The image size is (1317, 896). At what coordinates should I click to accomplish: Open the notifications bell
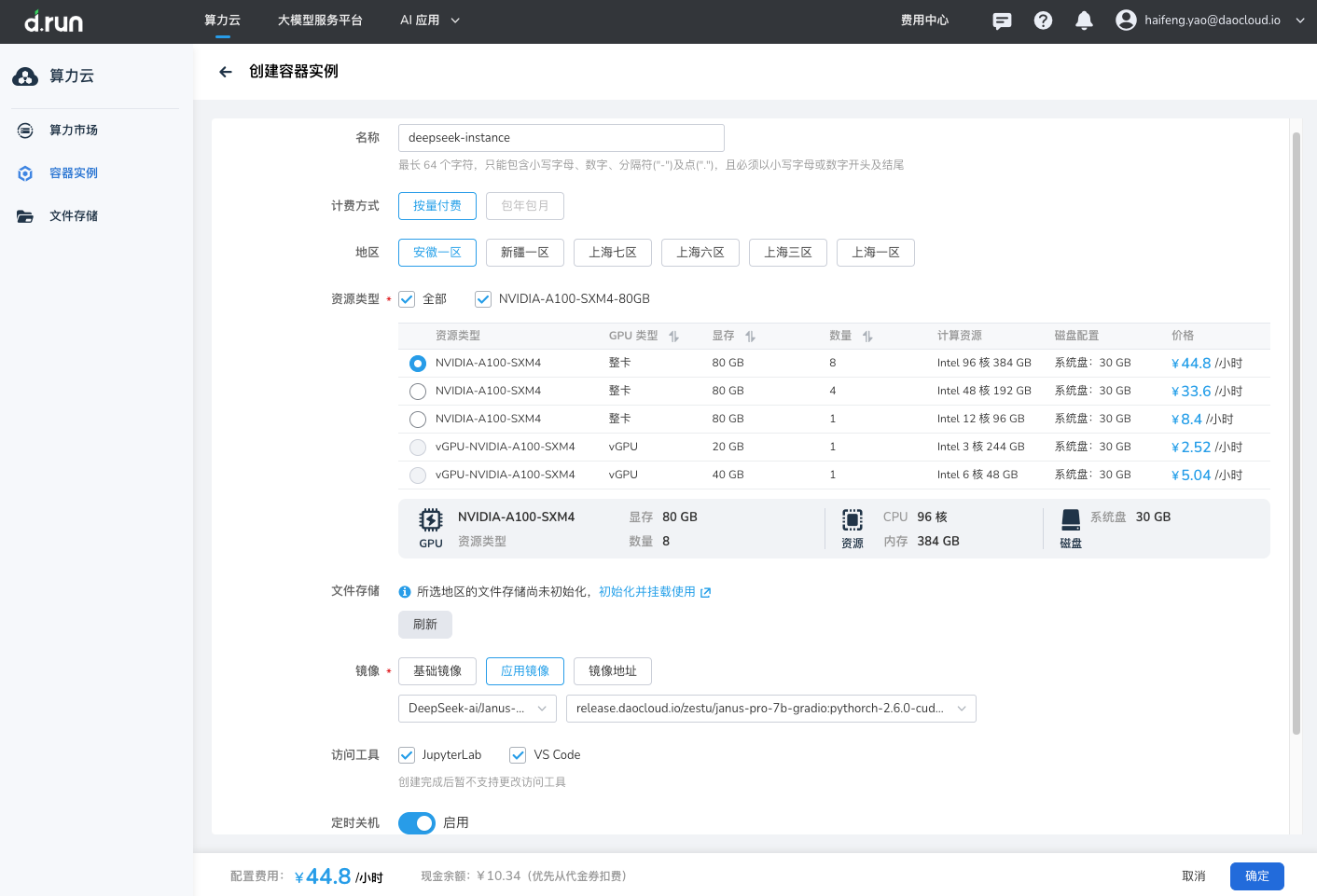pos(1084,21)
